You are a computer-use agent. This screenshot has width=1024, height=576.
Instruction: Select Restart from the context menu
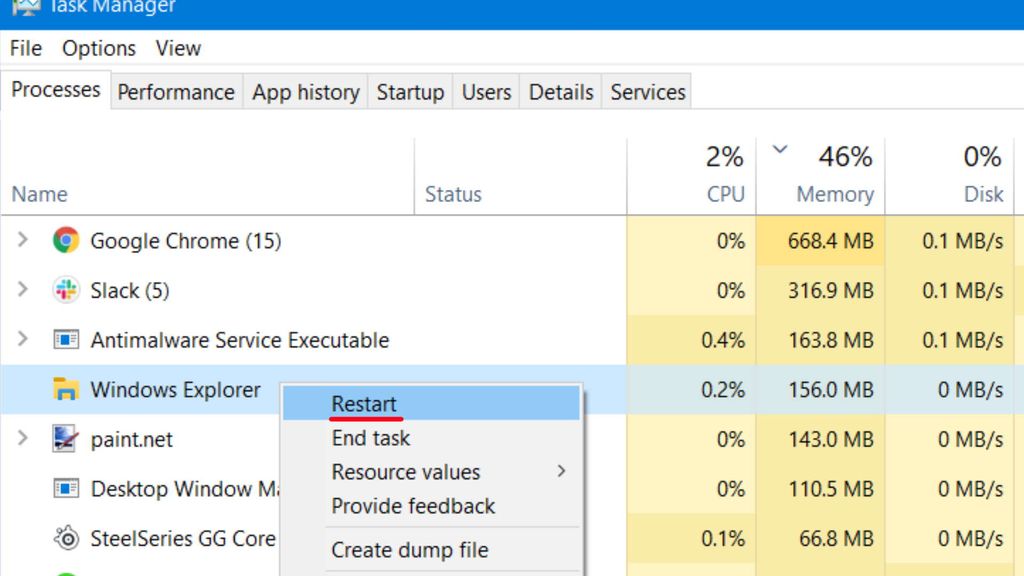coord(364,403)
